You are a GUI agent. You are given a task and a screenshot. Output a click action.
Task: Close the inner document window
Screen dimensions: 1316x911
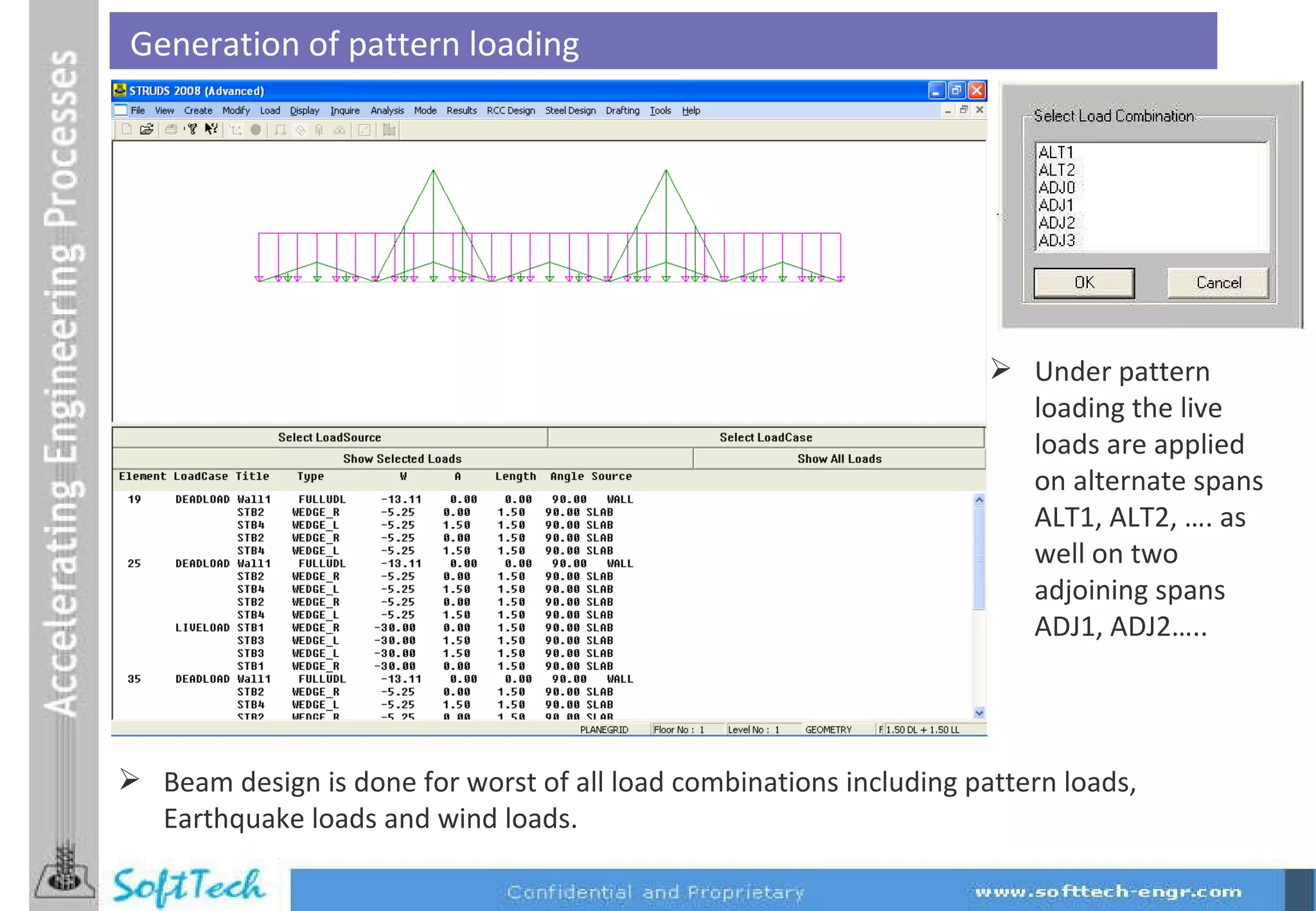979,111
